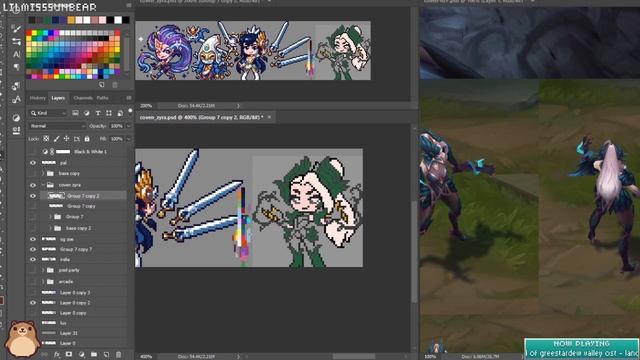Open the Adjustments panel circle icon
This screenshot has width=640, height=360.
click(x=16, y=118)
